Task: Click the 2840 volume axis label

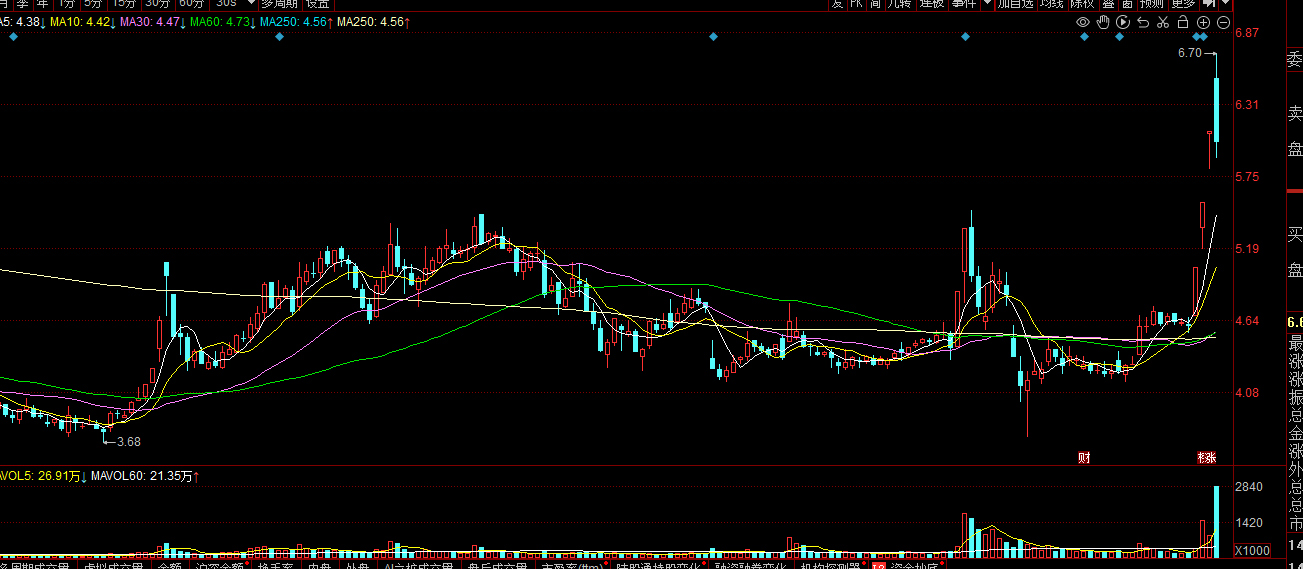Action: tap(1249, 487)
